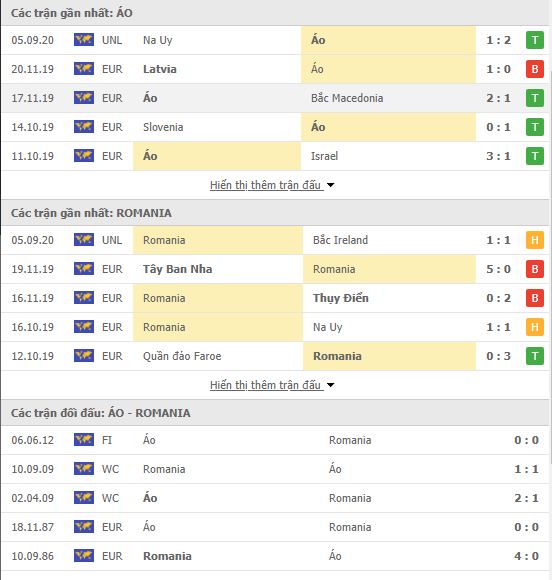Expand more matches under Áo section
The width and height of the screenshot is (552, 580).
265,185
